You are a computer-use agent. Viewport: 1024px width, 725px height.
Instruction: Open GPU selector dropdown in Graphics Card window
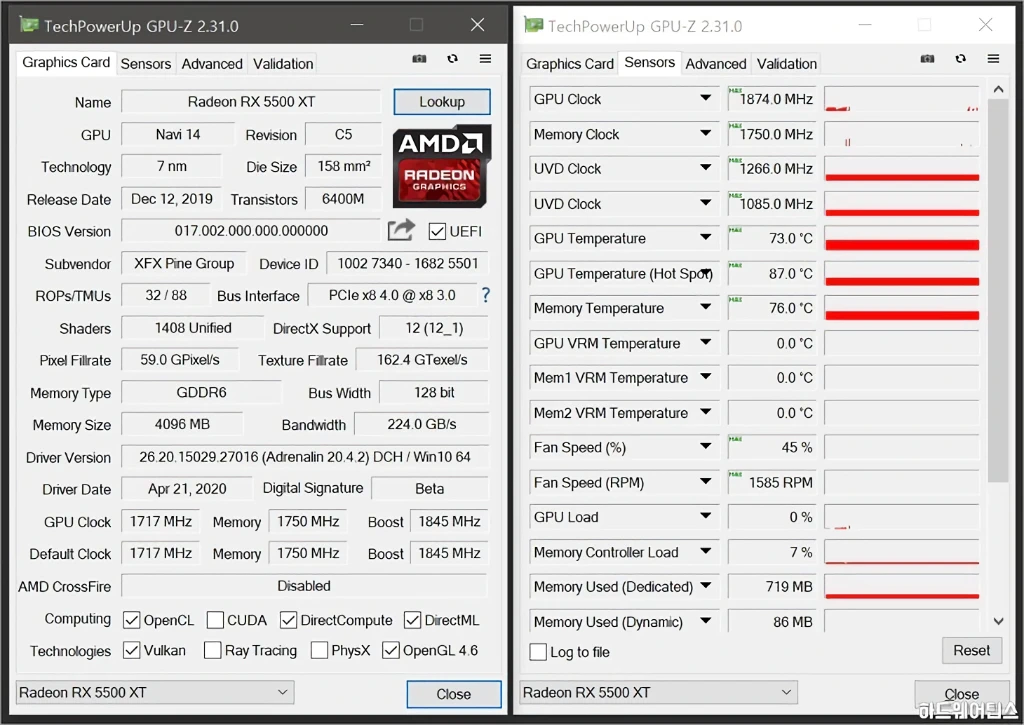pos(155,692)
